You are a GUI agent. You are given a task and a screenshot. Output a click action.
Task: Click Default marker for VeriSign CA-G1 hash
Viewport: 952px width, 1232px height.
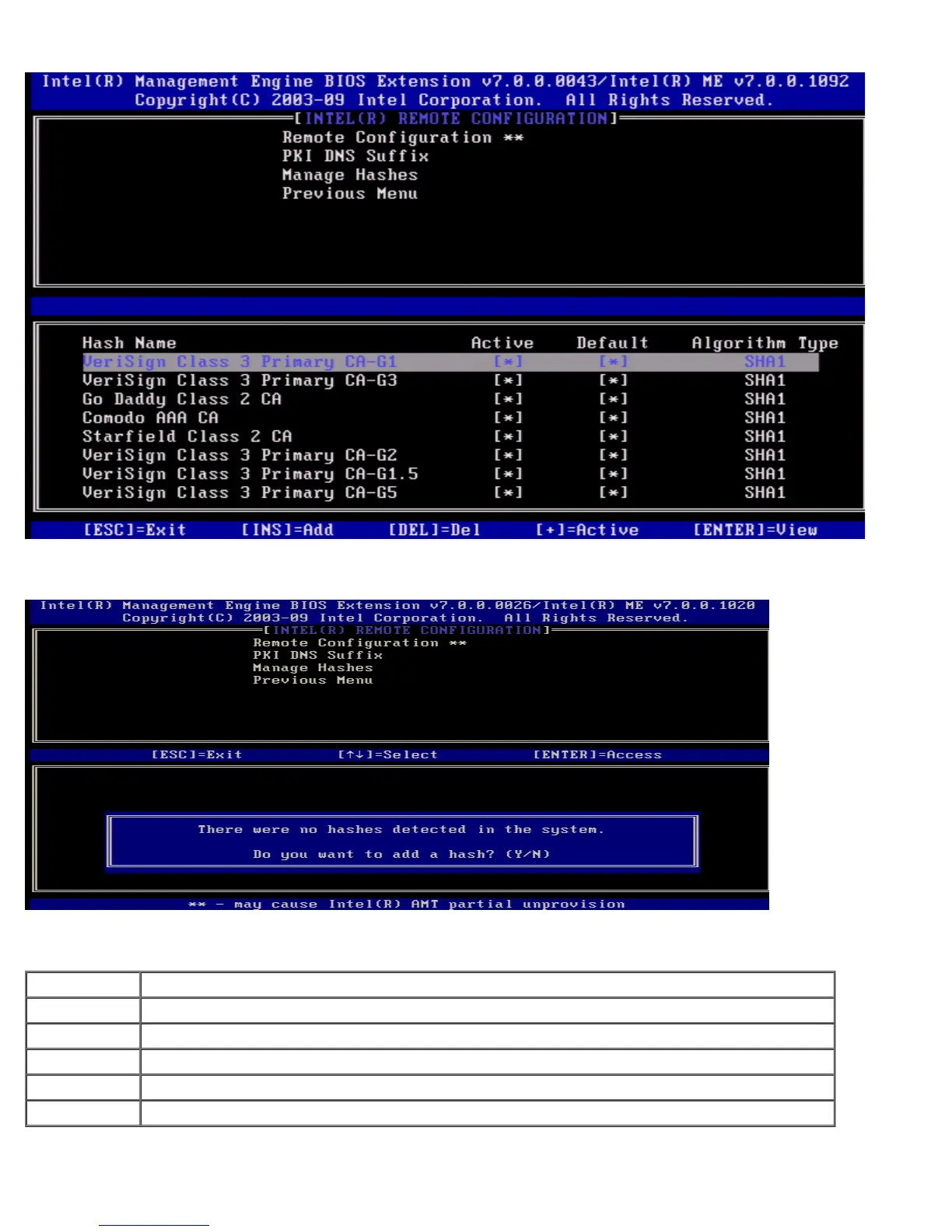coord(614,362)
